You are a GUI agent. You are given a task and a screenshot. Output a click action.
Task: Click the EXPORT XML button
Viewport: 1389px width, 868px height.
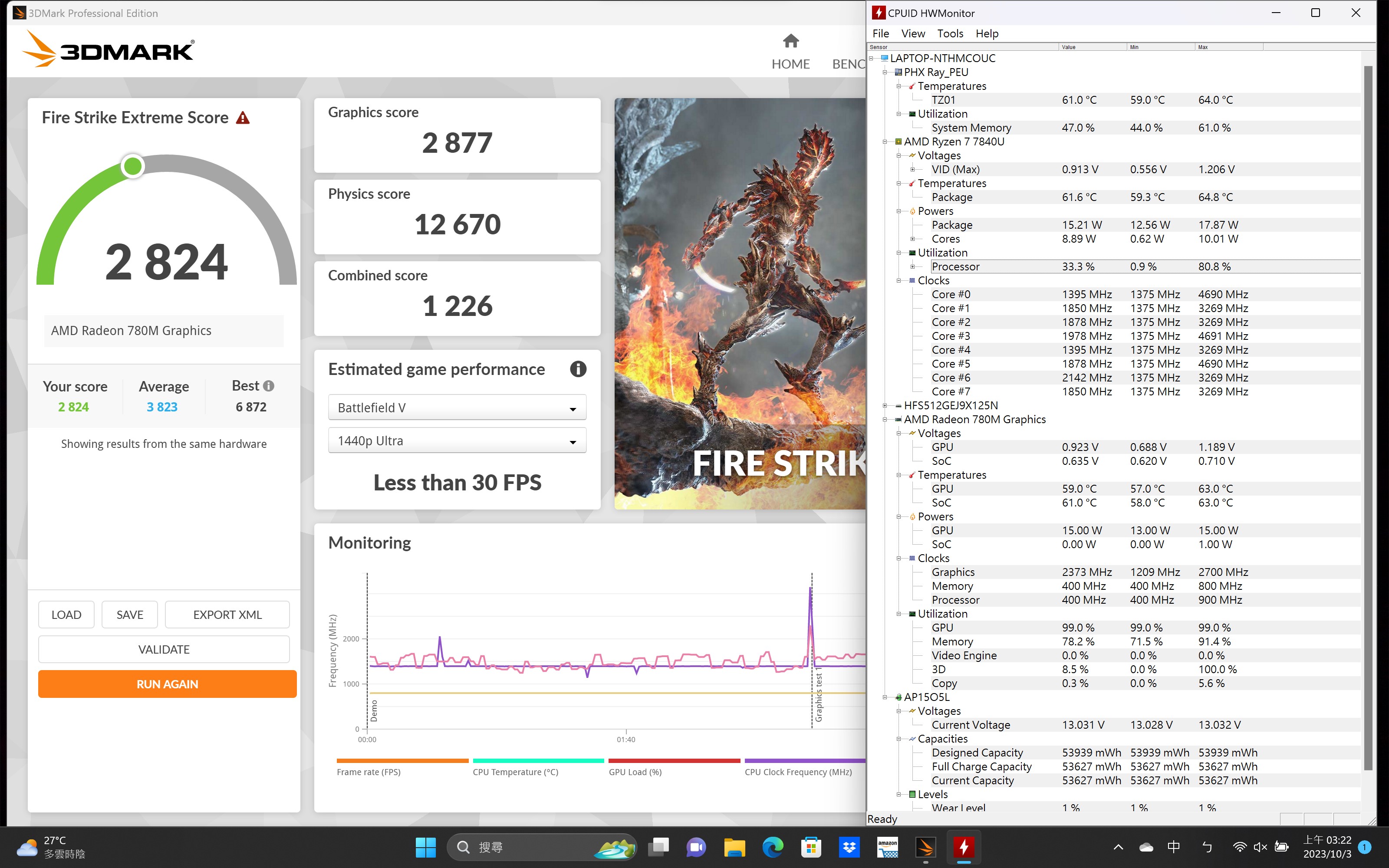pyautogui.click(x=227, y=614)
